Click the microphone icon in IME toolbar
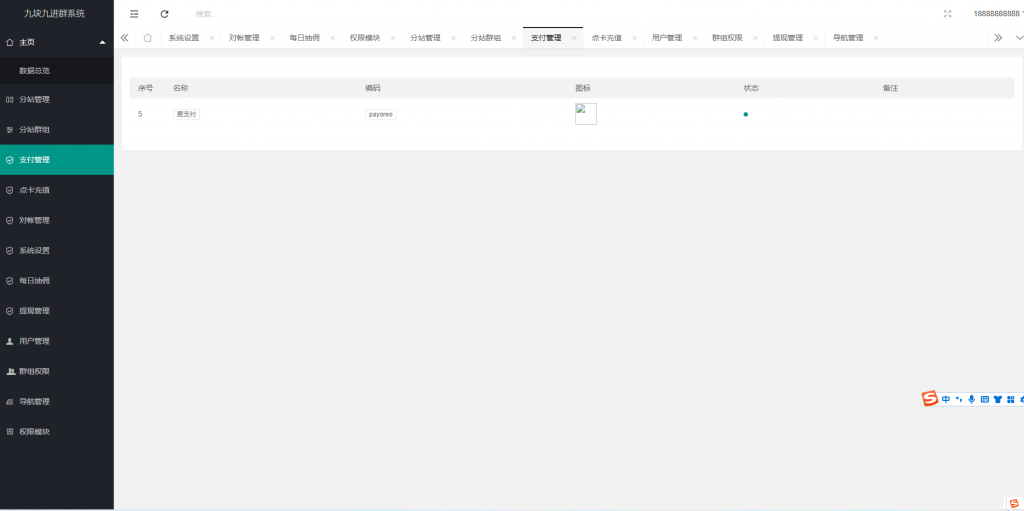The width and height of the screenshot is (1024, 511). pyautogui.click(x=971, y=399)
